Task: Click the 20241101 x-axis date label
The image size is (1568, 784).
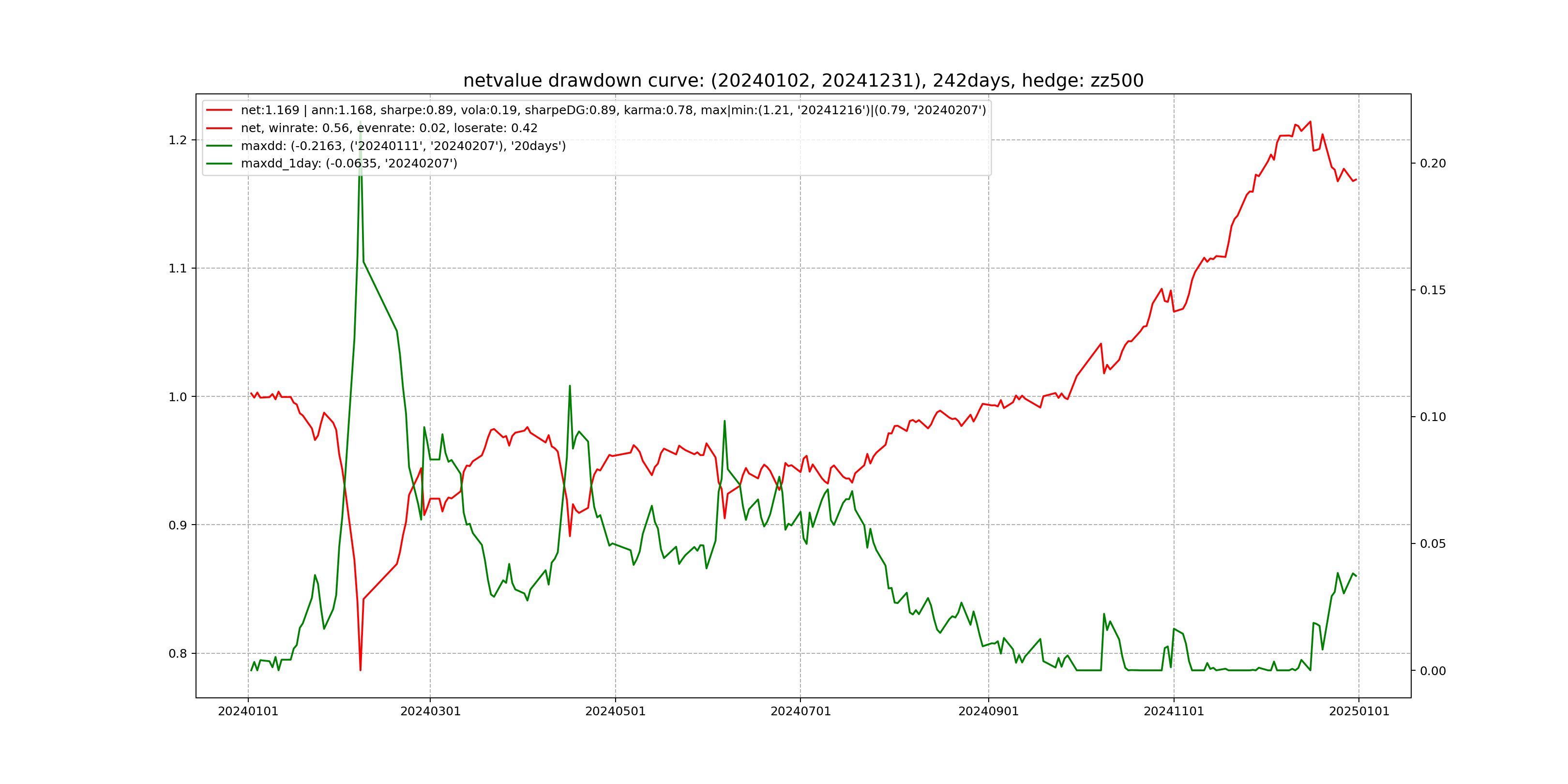Action: (x=1174, y=711)
